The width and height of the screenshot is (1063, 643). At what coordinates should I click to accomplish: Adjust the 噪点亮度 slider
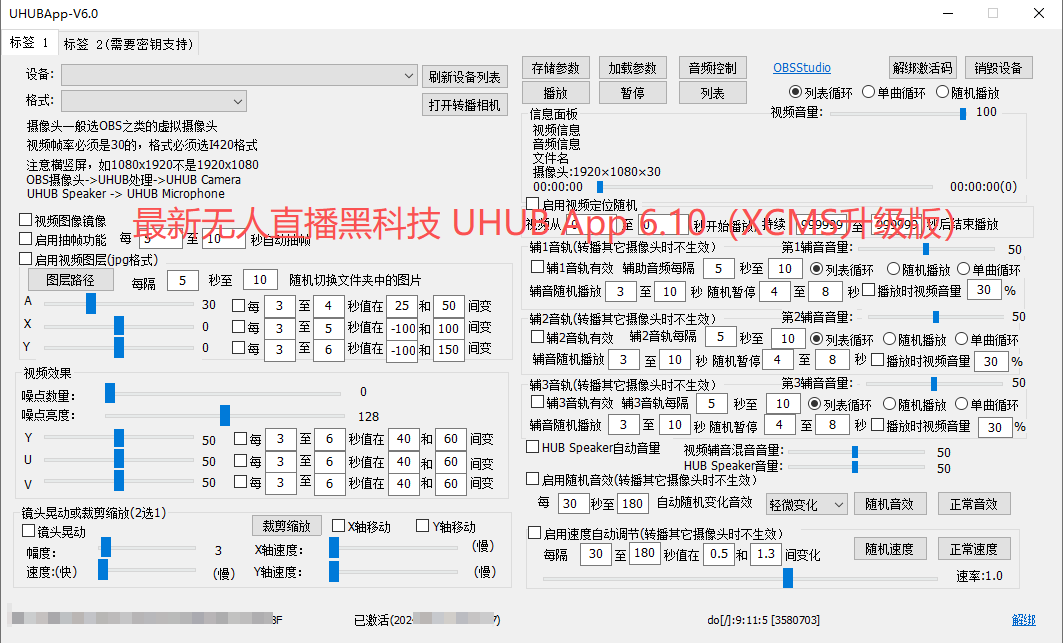point(224,414)
